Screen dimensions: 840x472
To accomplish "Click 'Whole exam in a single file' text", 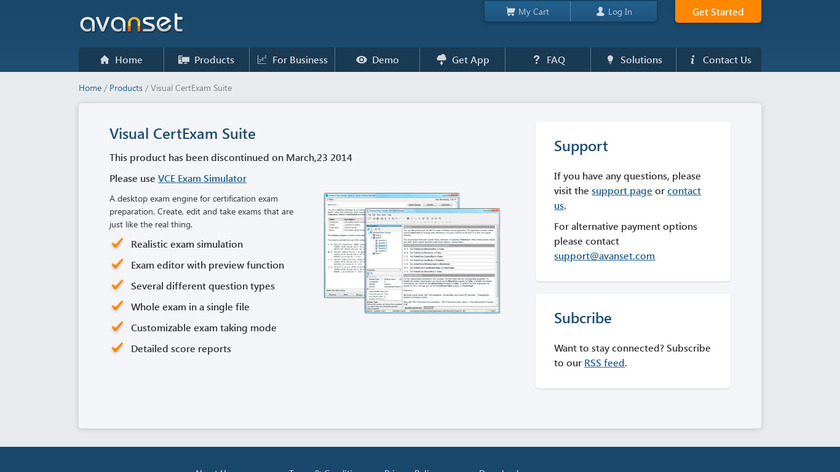I will click(190, 306).
